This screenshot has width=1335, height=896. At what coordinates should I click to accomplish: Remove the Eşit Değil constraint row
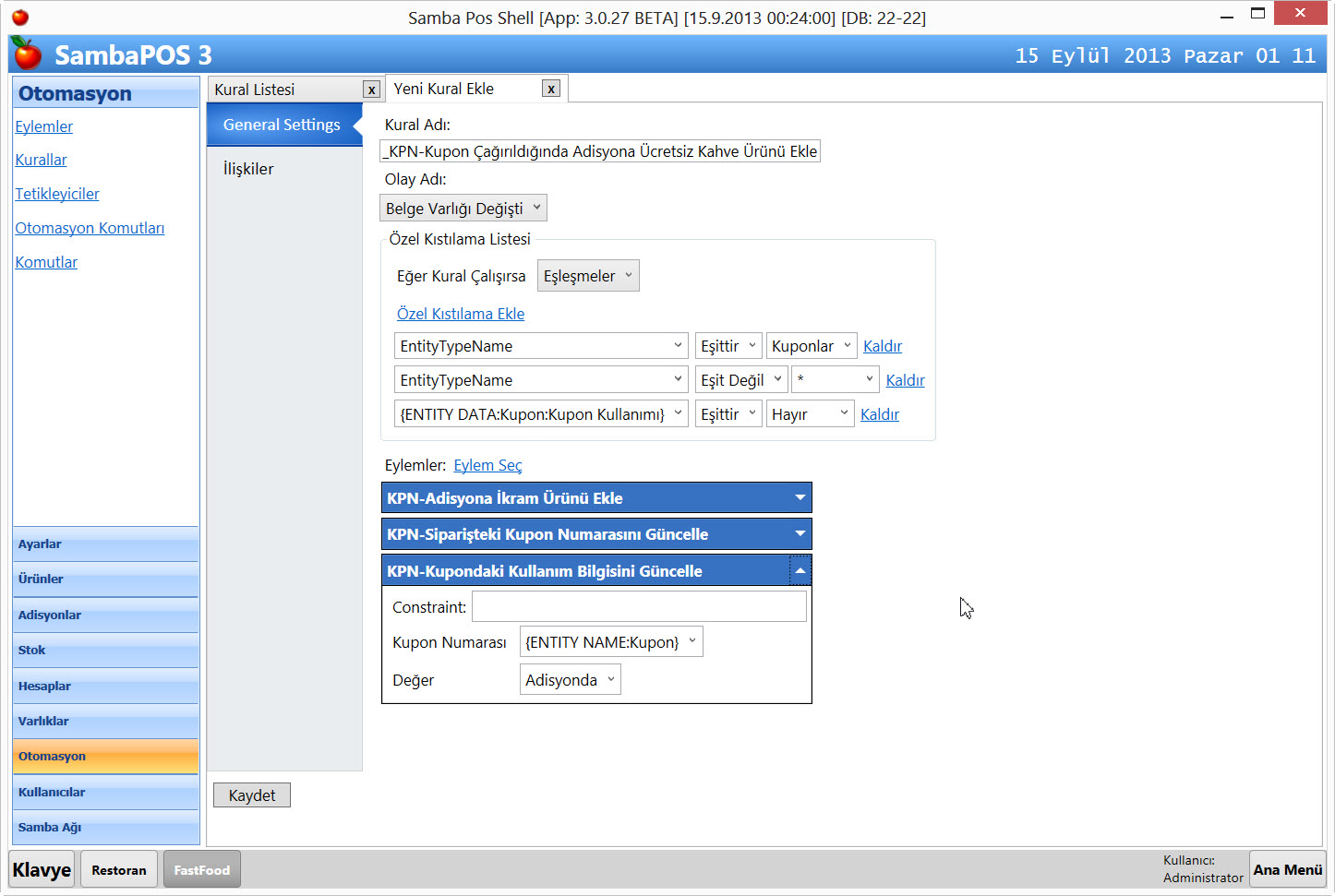point(905,380)
